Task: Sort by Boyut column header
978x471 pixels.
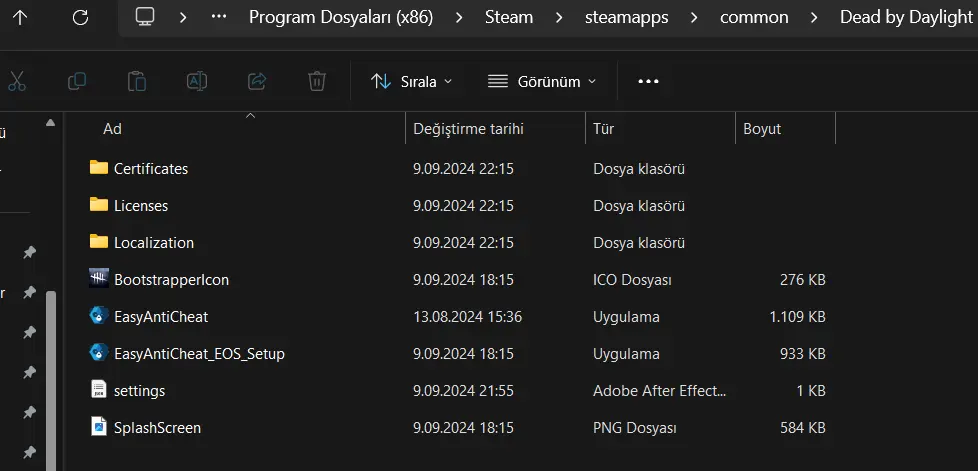Action: [x=762, y=129]
